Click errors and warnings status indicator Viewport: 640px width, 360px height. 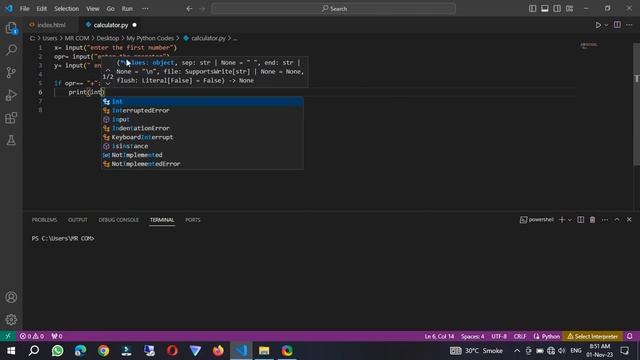(32, 336)
